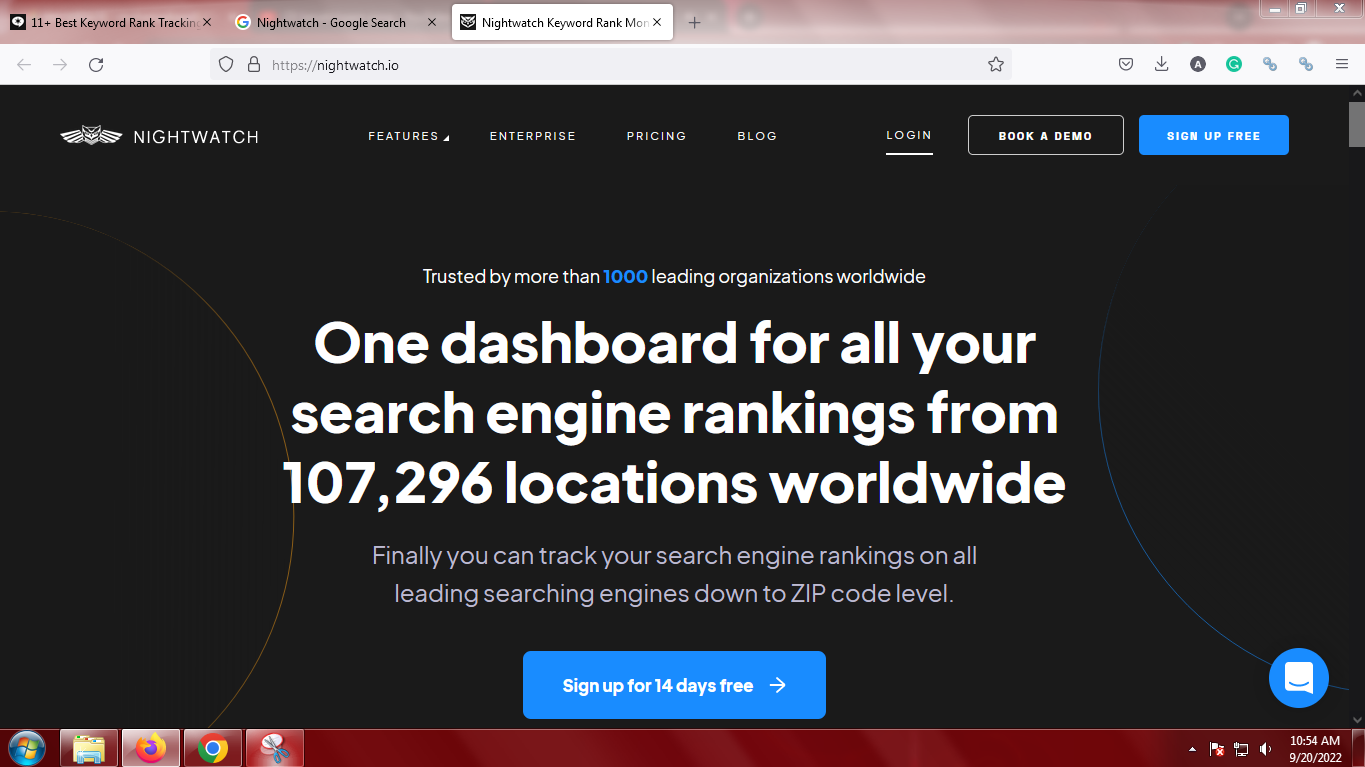Image resolution: width=1365 pixels, height=767 pixels.
Task: Click the browser forward arrow
Action: pyautogui.click(x=60, y=64)
